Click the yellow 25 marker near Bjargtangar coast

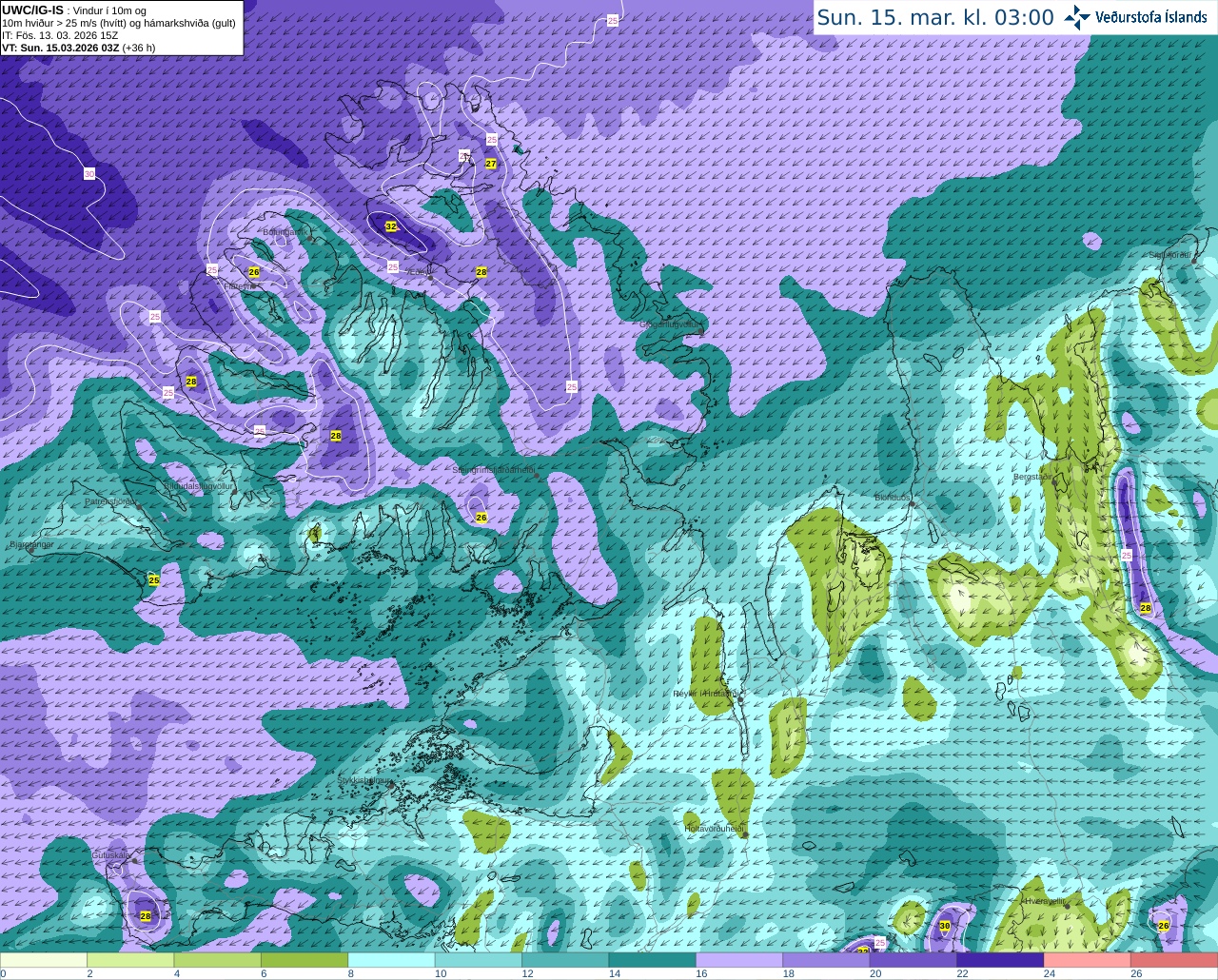click(x=154, y=579)
